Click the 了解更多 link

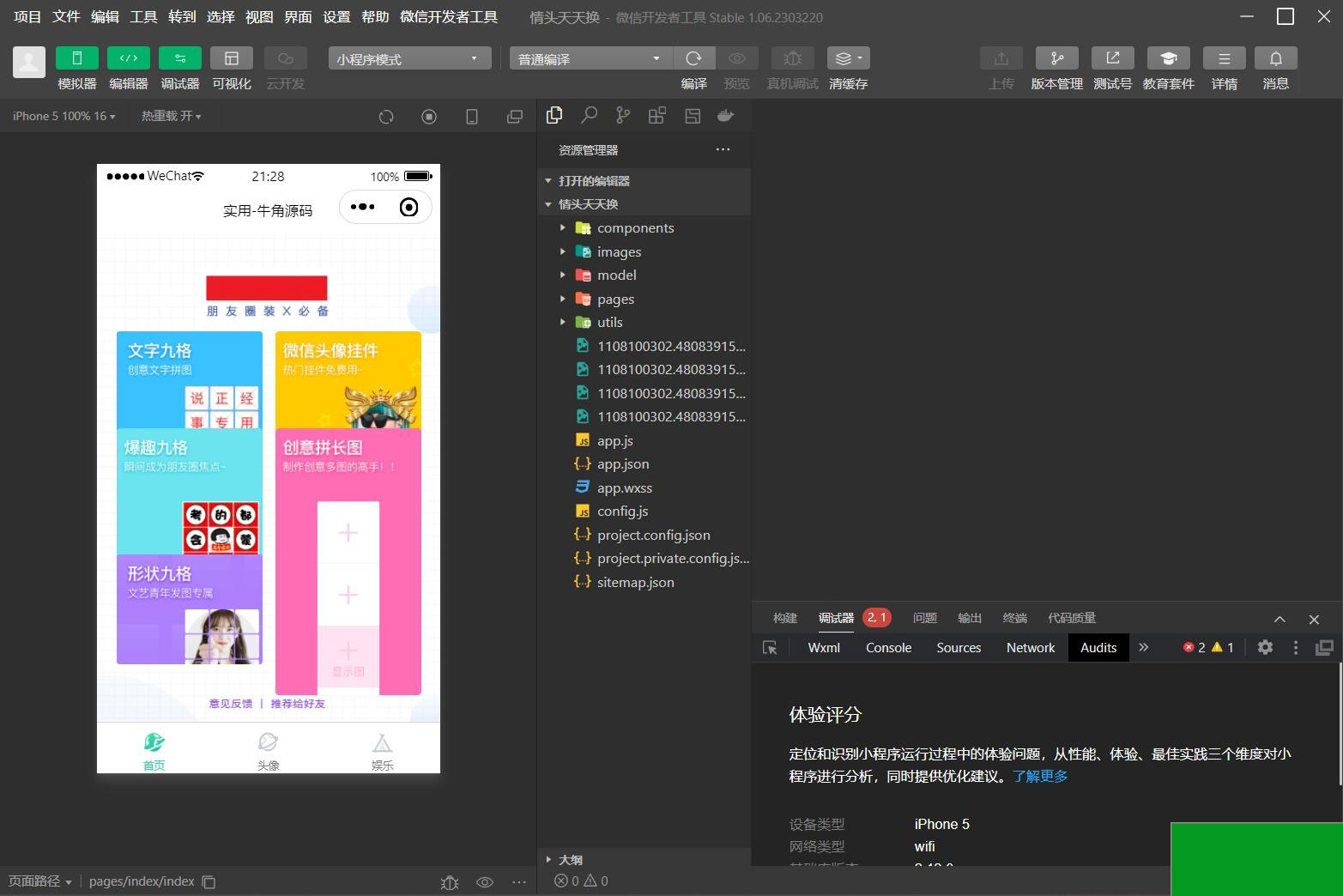point(1040,776)
